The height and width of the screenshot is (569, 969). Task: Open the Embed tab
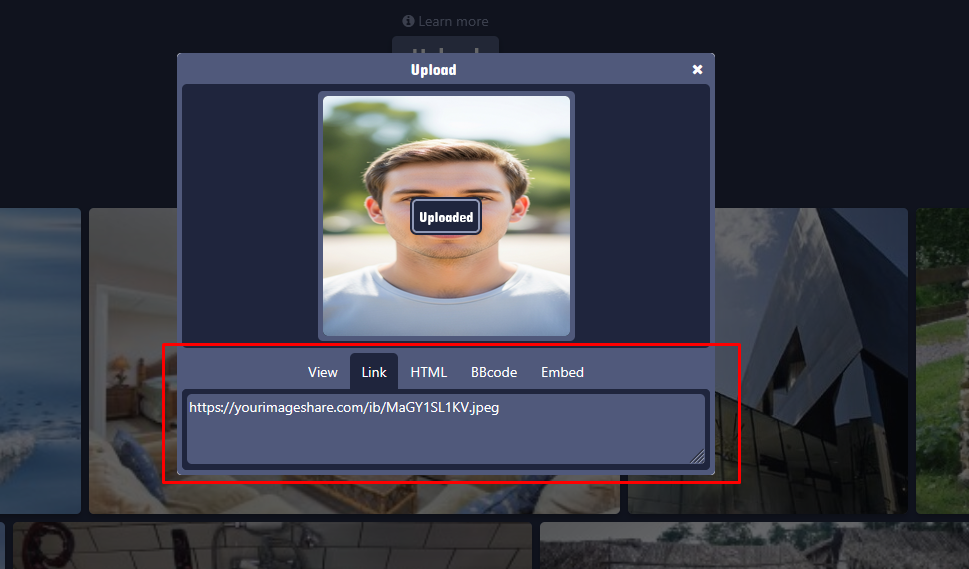[x=562, y=372]
